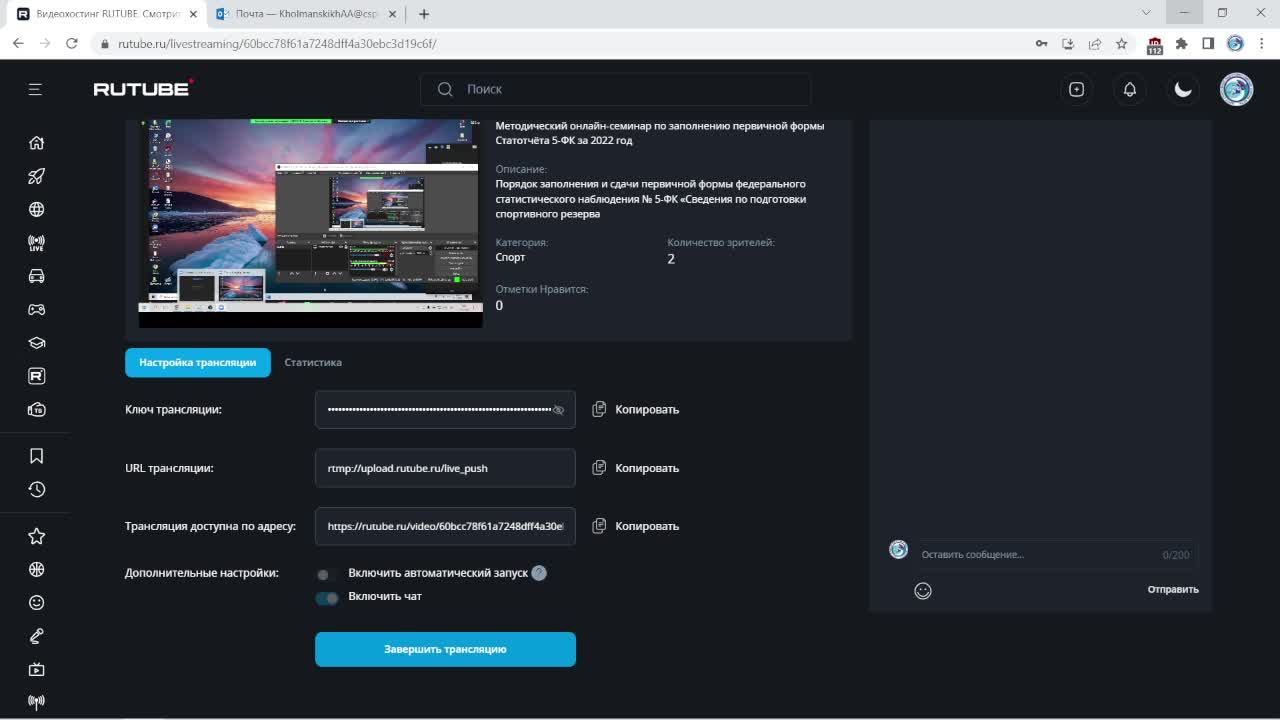This screenshot has width=1280, height=720.
Task: Open emoji picker in chat
Action: coord(923,591)
